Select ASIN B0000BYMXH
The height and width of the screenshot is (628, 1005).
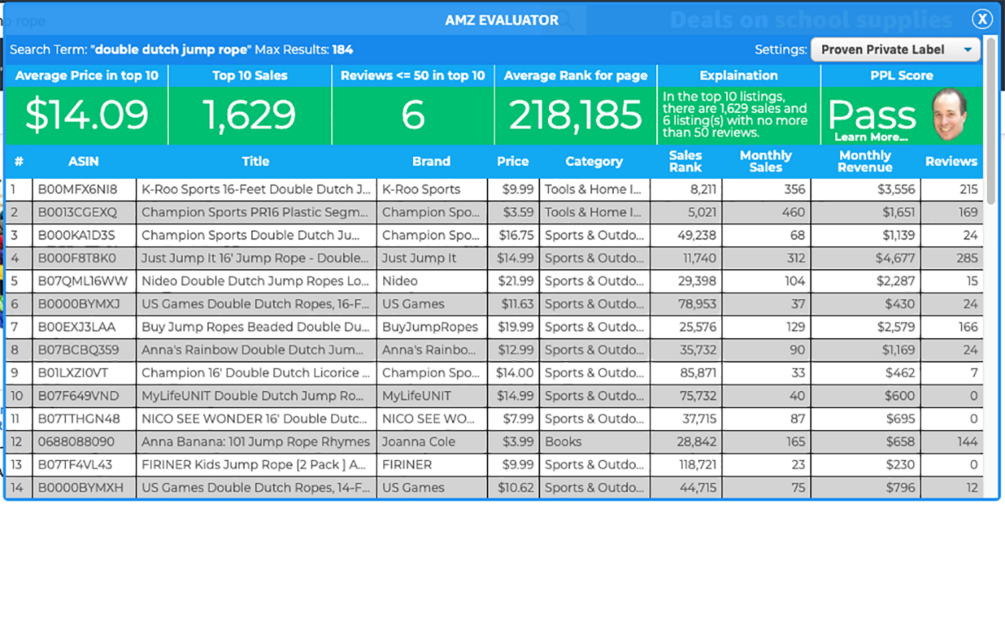81,488
